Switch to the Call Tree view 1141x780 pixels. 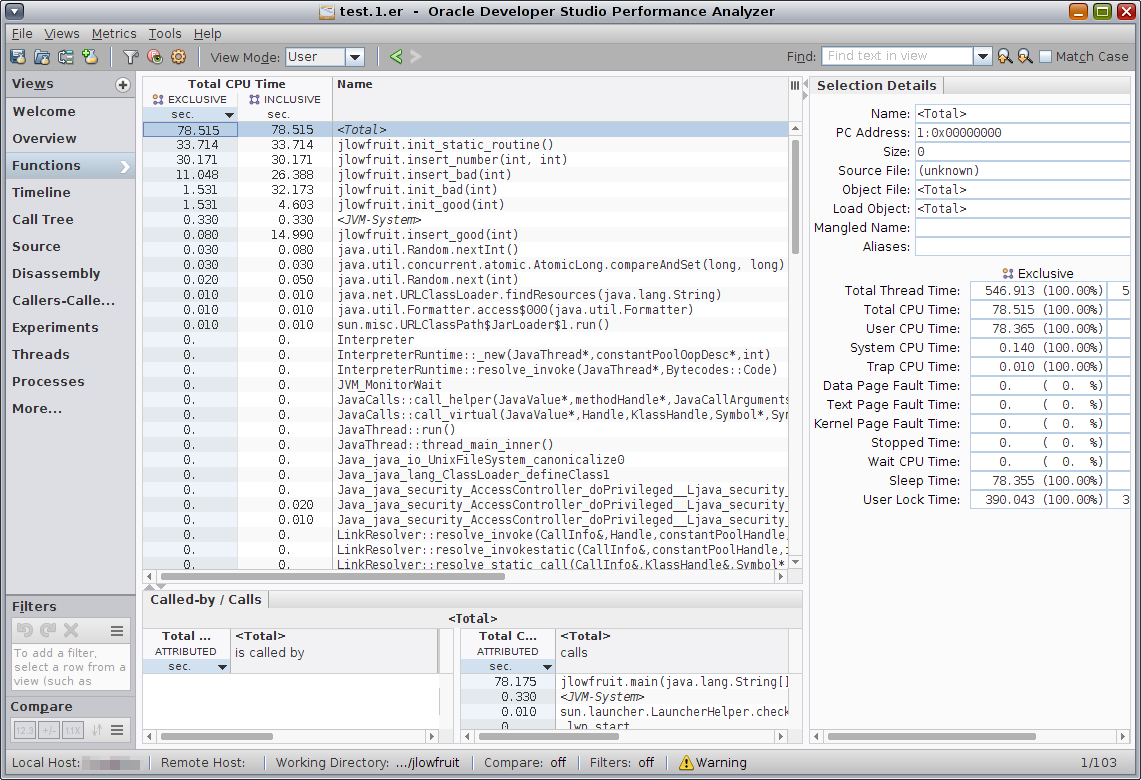point(43,219)
